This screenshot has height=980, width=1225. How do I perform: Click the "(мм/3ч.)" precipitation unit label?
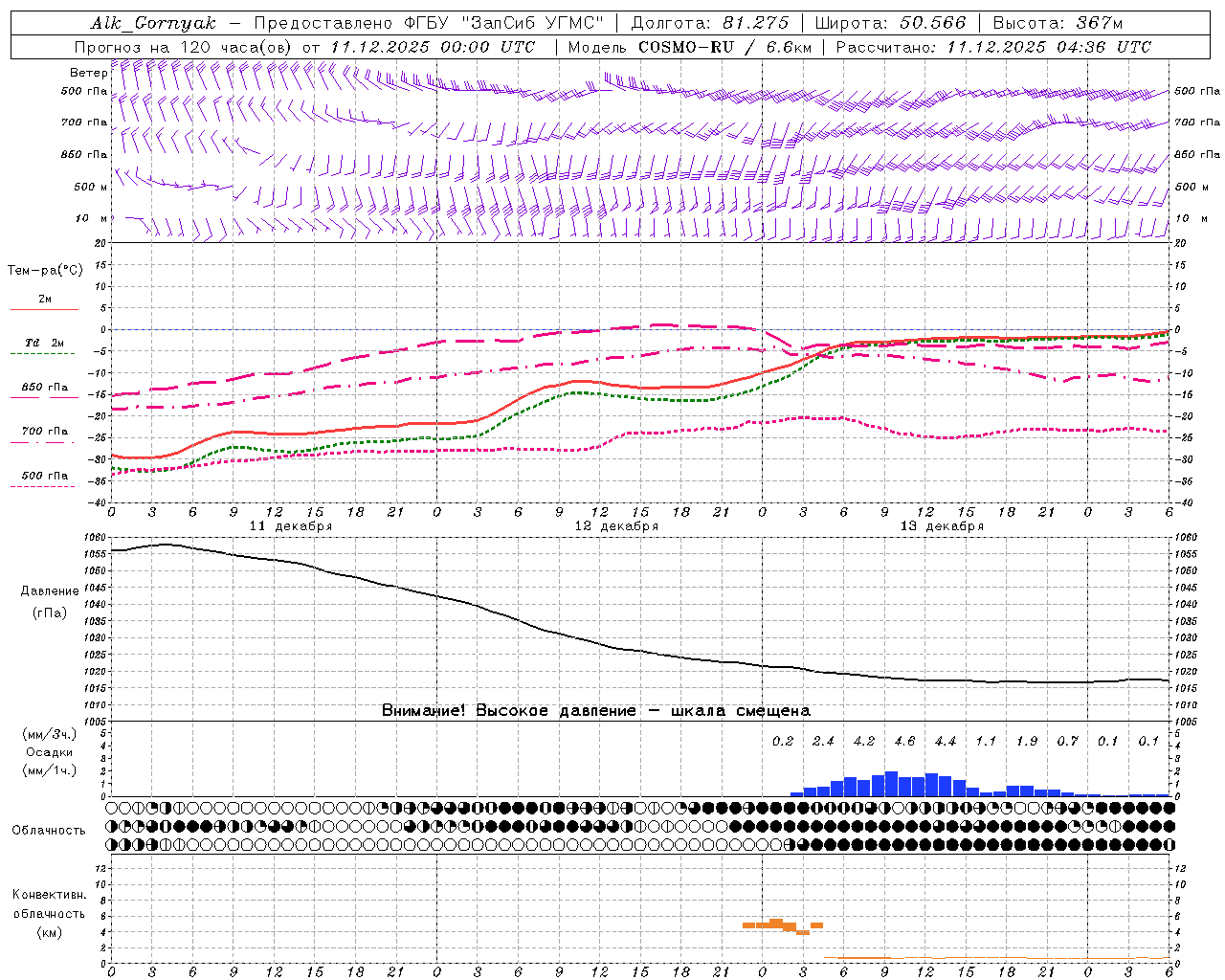point(50,734)
